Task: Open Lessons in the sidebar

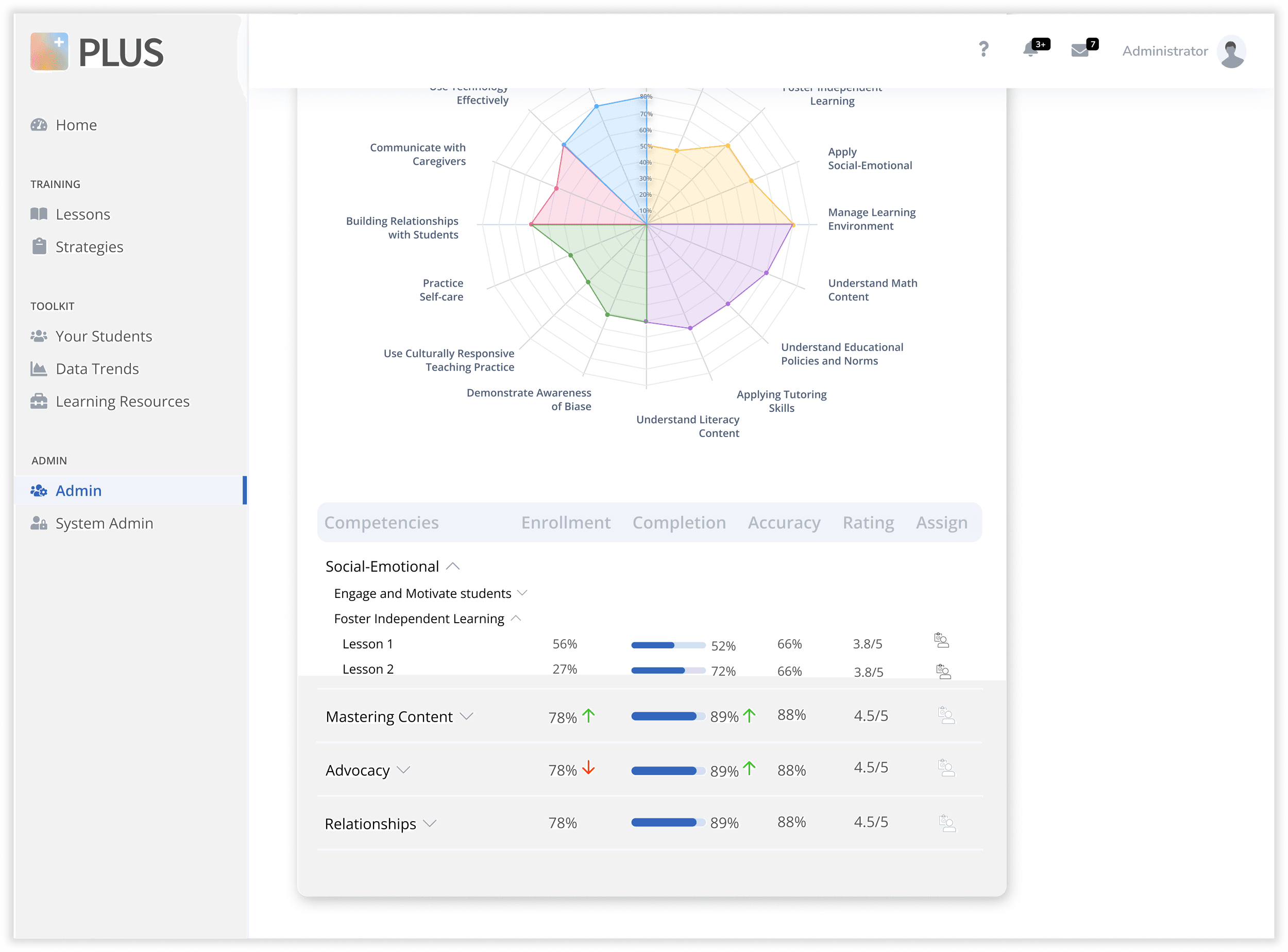Action: (x=82, y=214)
